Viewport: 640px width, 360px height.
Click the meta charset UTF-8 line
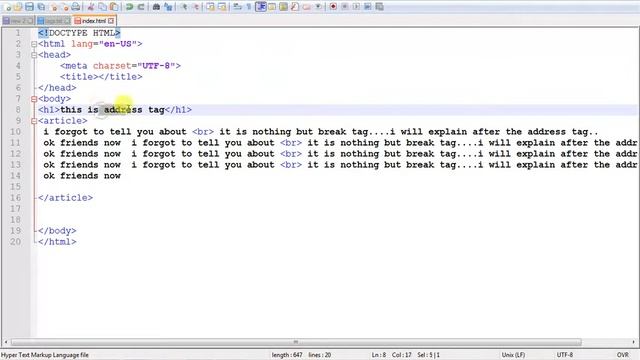120,66
